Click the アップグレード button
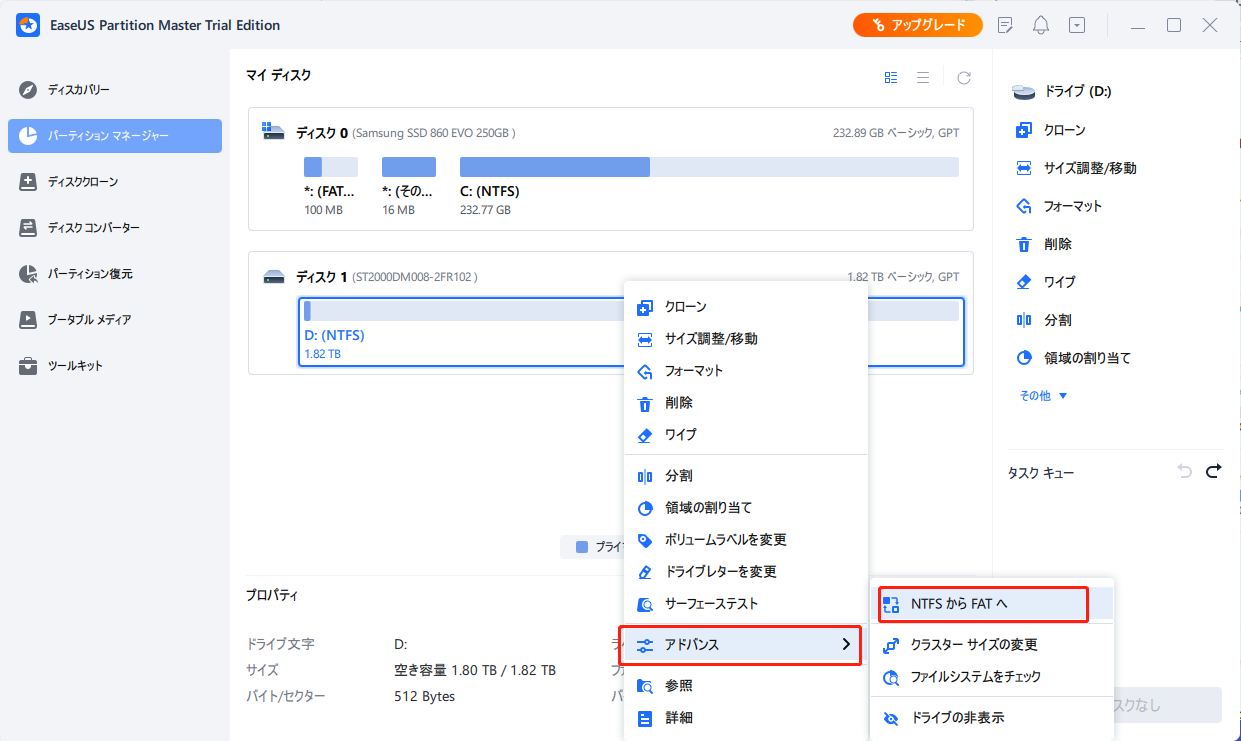The height and width of the screenshot is (741, 1241). (x=918, y=25)
